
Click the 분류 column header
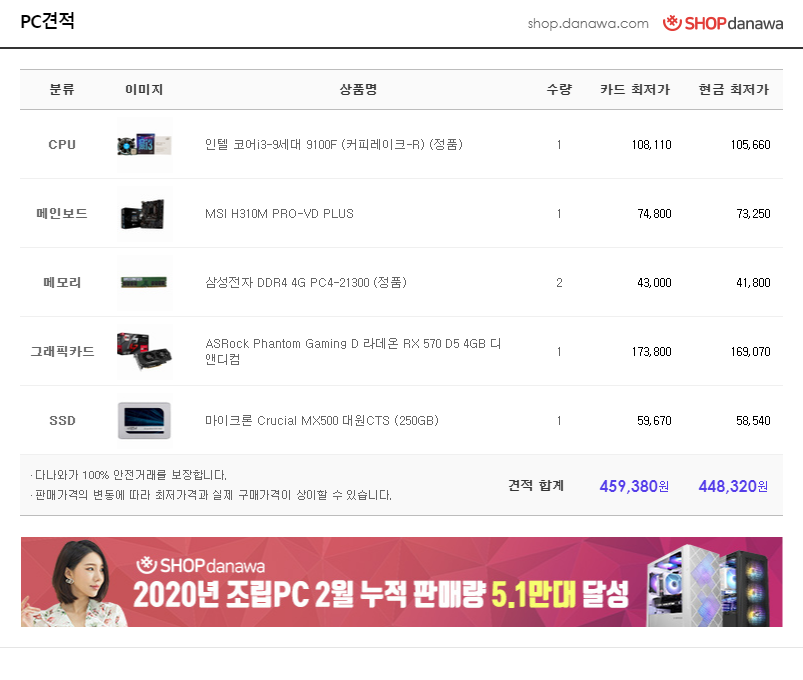(x=62, y=90)
